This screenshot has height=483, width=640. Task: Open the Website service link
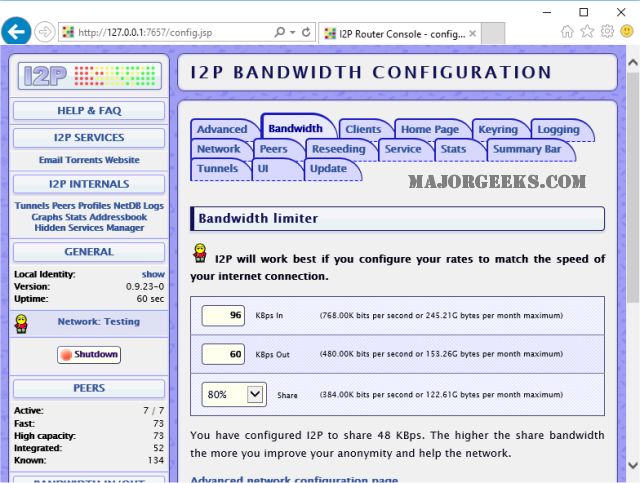pyautogui.click(x=122, y=160)
